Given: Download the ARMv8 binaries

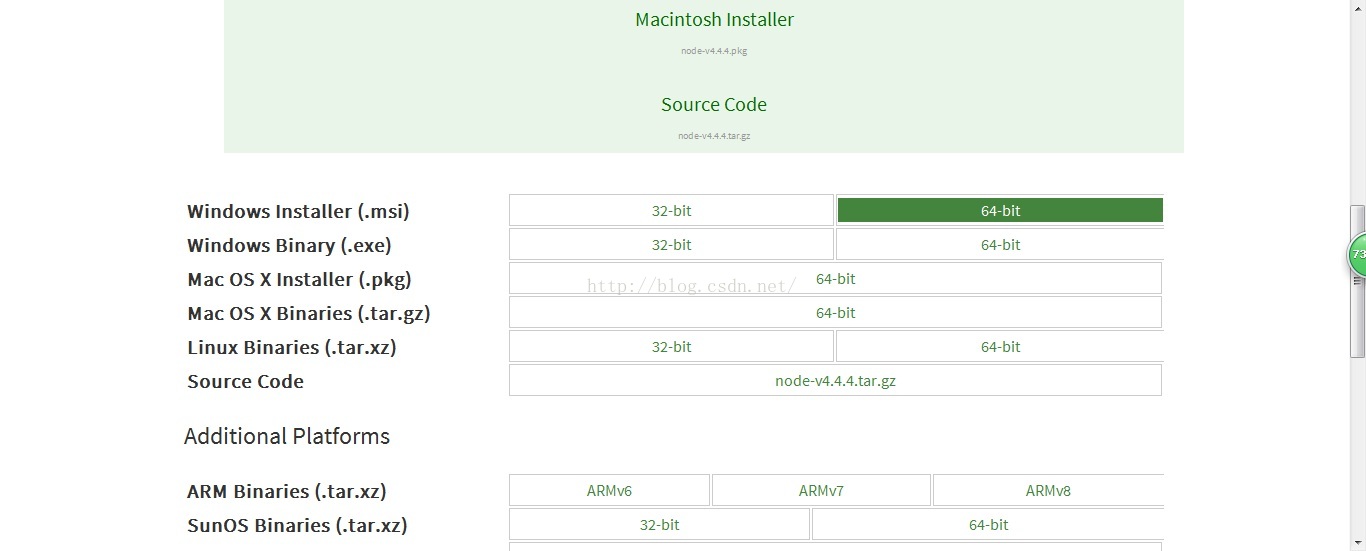Looking at the screenshot, I should pos(1048,491).
